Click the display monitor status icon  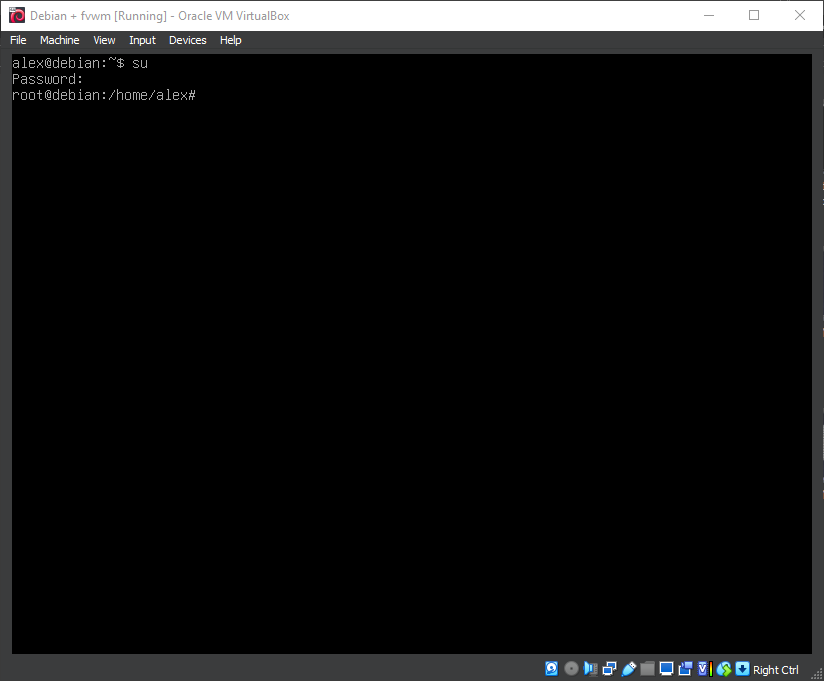coord(666,669)
